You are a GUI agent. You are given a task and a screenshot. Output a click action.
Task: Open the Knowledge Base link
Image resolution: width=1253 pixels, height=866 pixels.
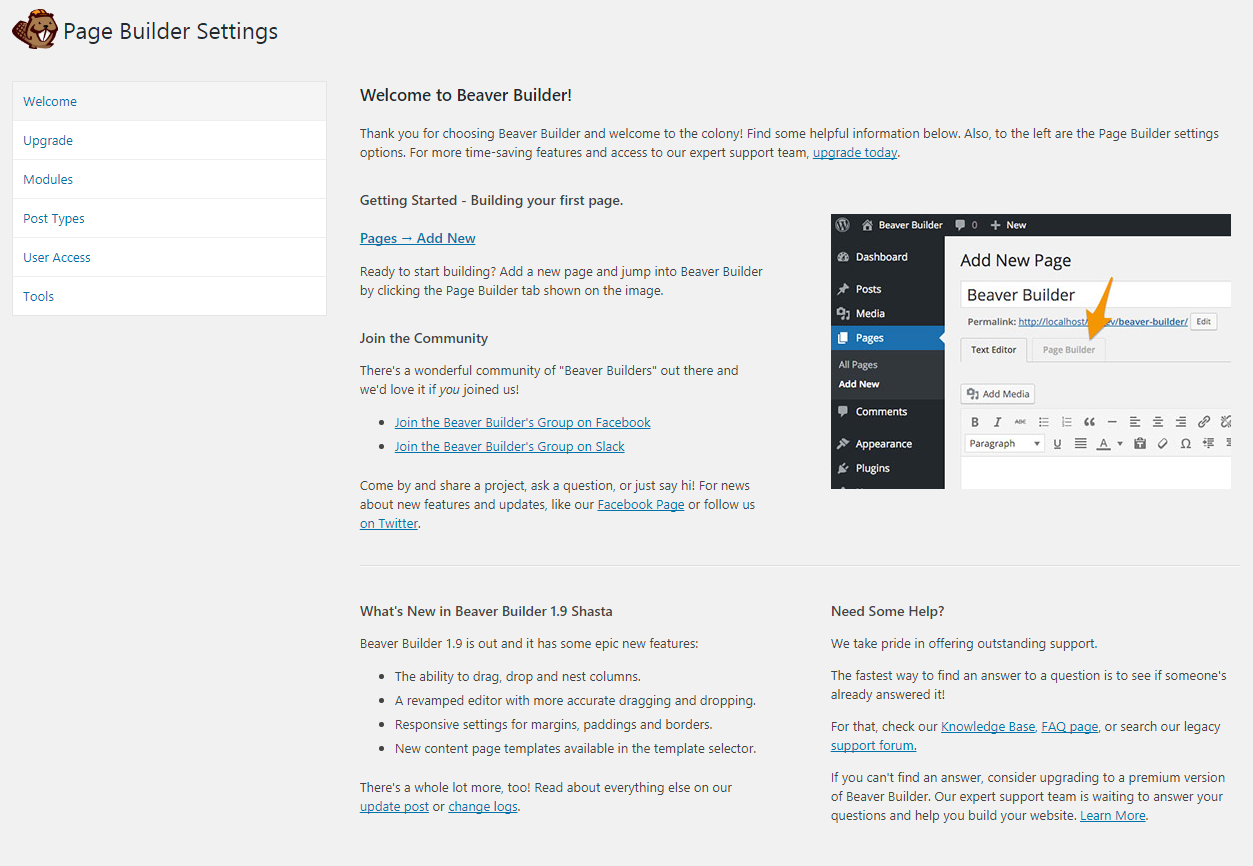pos(987,727)
